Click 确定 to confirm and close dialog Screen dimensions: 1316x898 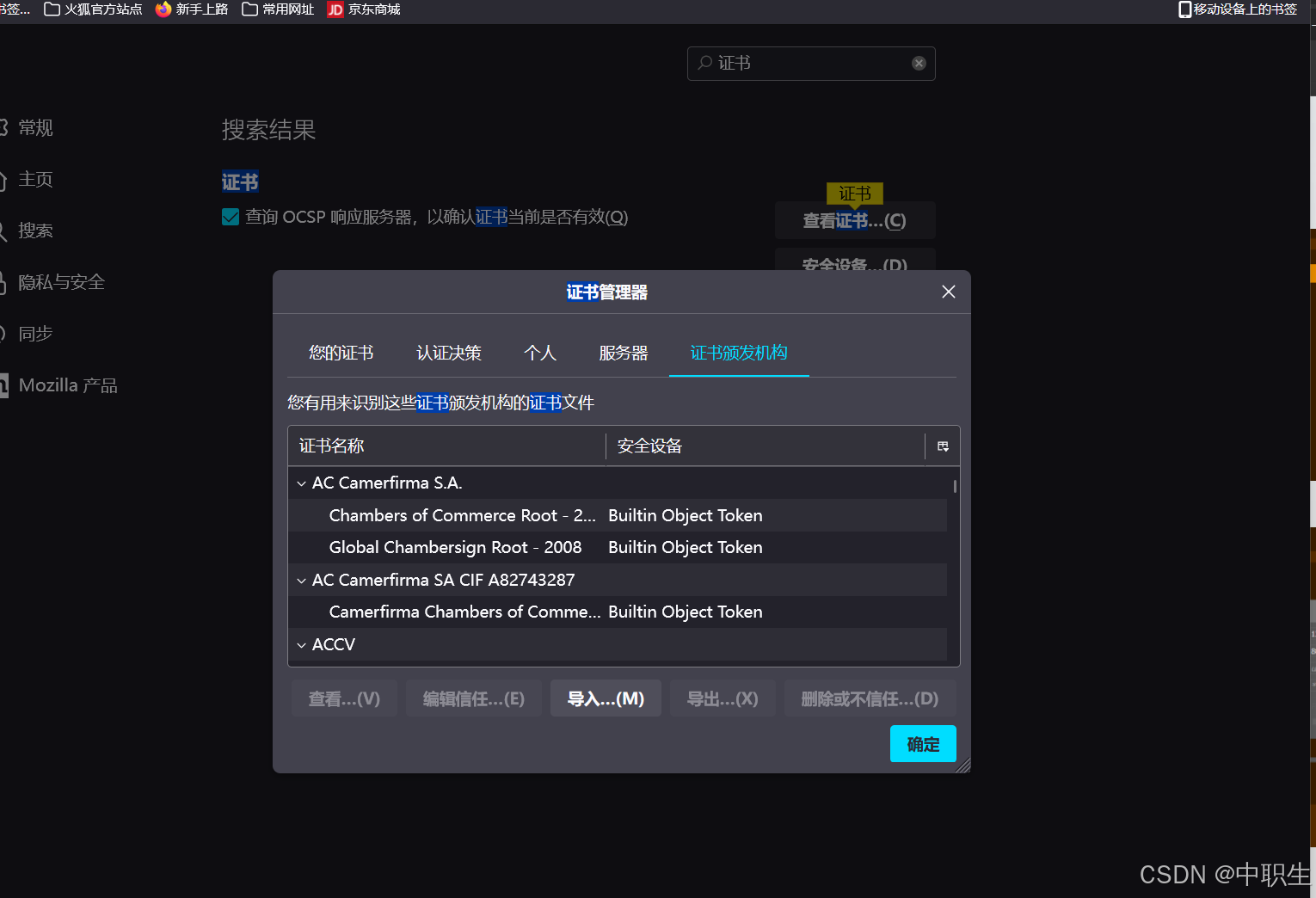922,743
